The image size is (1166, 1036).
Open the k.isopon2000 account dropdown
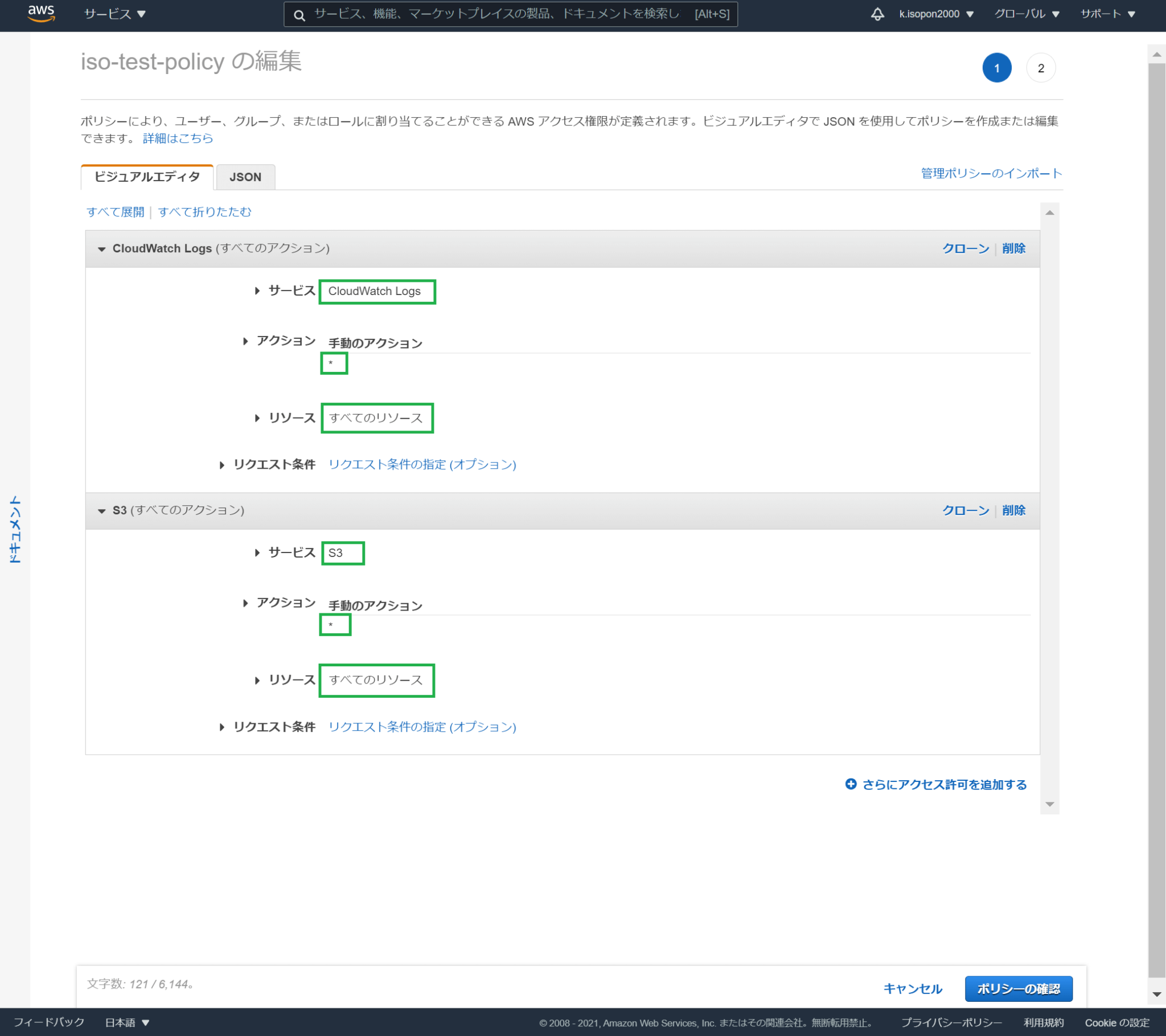pyautogui.click(x=935, y=14)
